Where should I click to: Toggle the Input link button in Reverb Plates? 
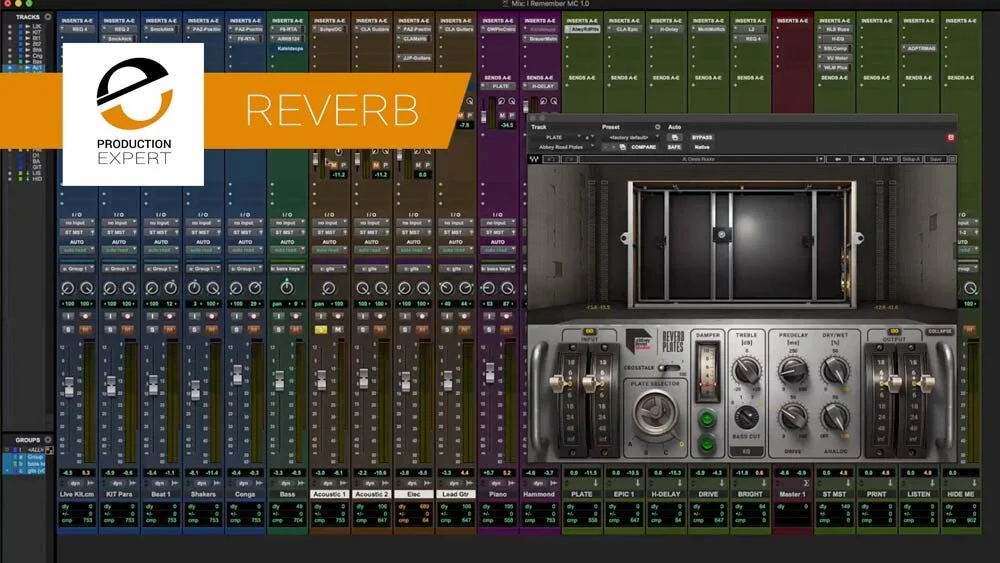589,332
